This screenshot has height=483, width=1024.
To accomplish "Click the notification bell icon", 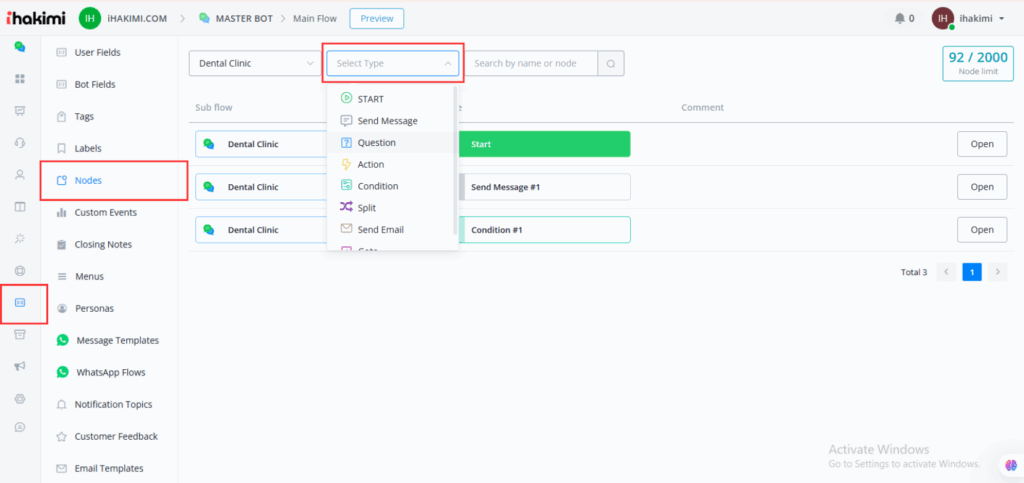I will 898,18.
